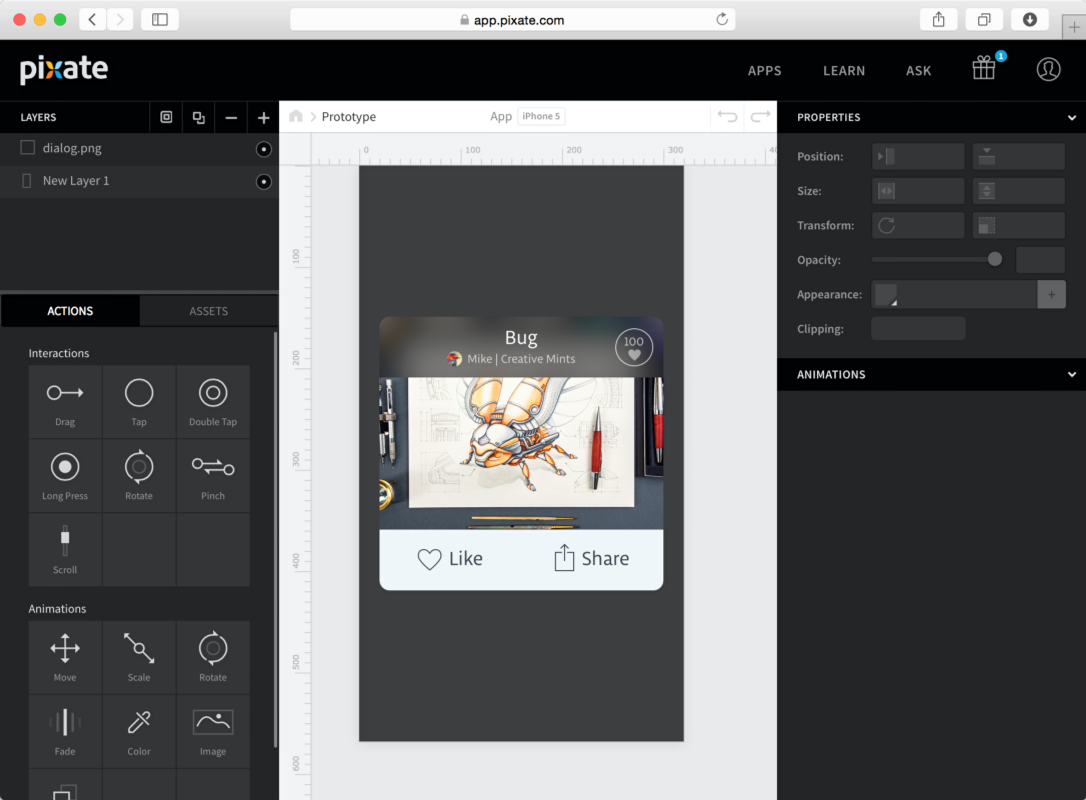Open the APPS menu
This screenshot has height=800, width=1086.
pos(765,71)
